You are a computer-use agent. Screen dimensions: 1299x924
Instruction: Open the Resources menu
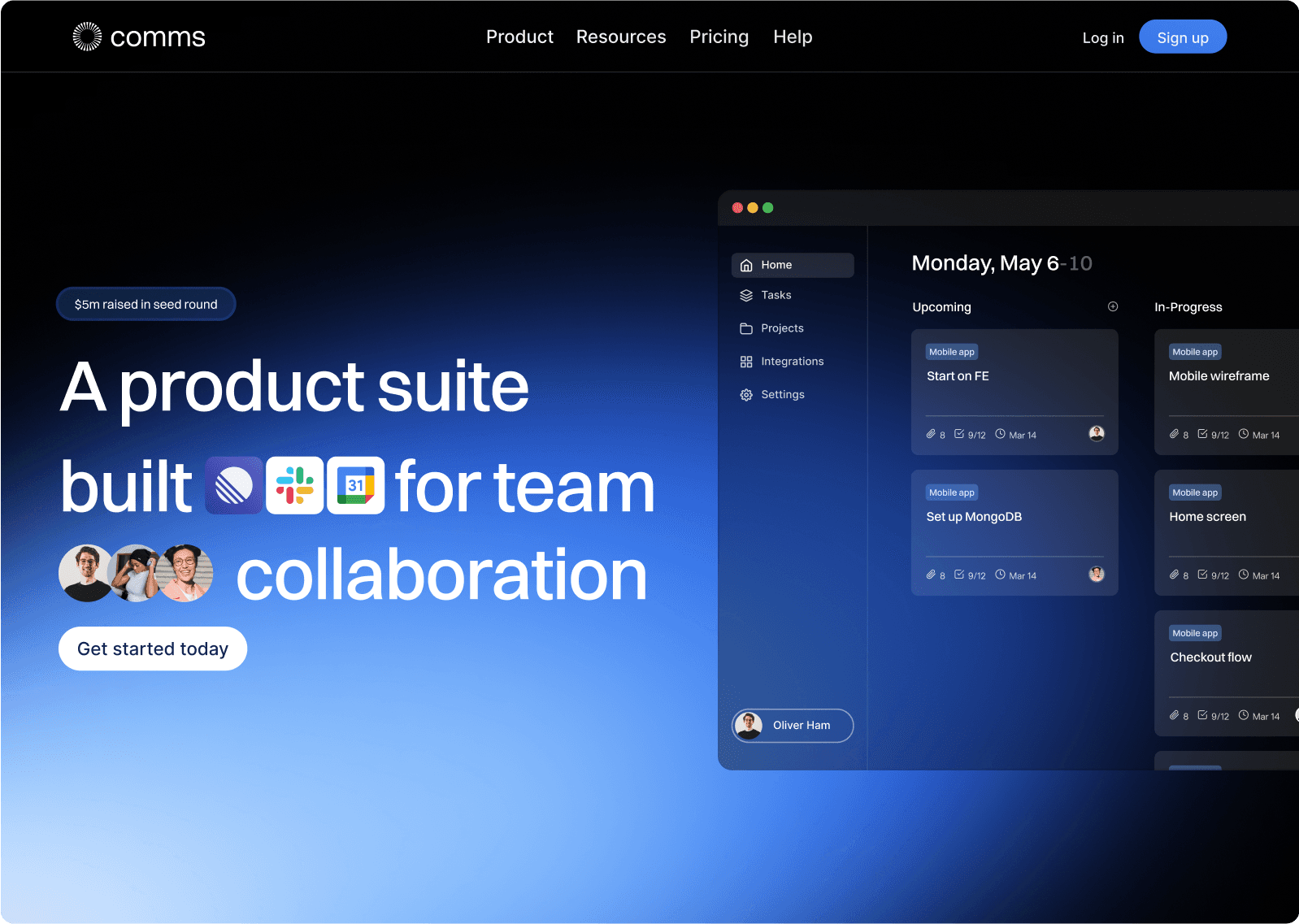621,37
